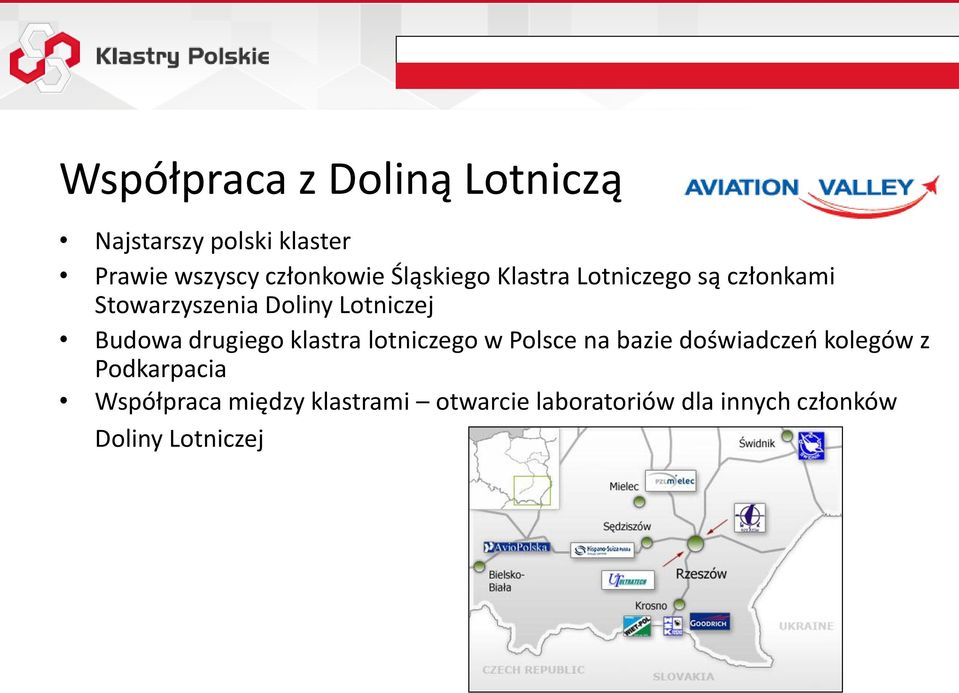
Task: Click the Klastry Polskie hexagon logo icon
Action: coord(45,57)
